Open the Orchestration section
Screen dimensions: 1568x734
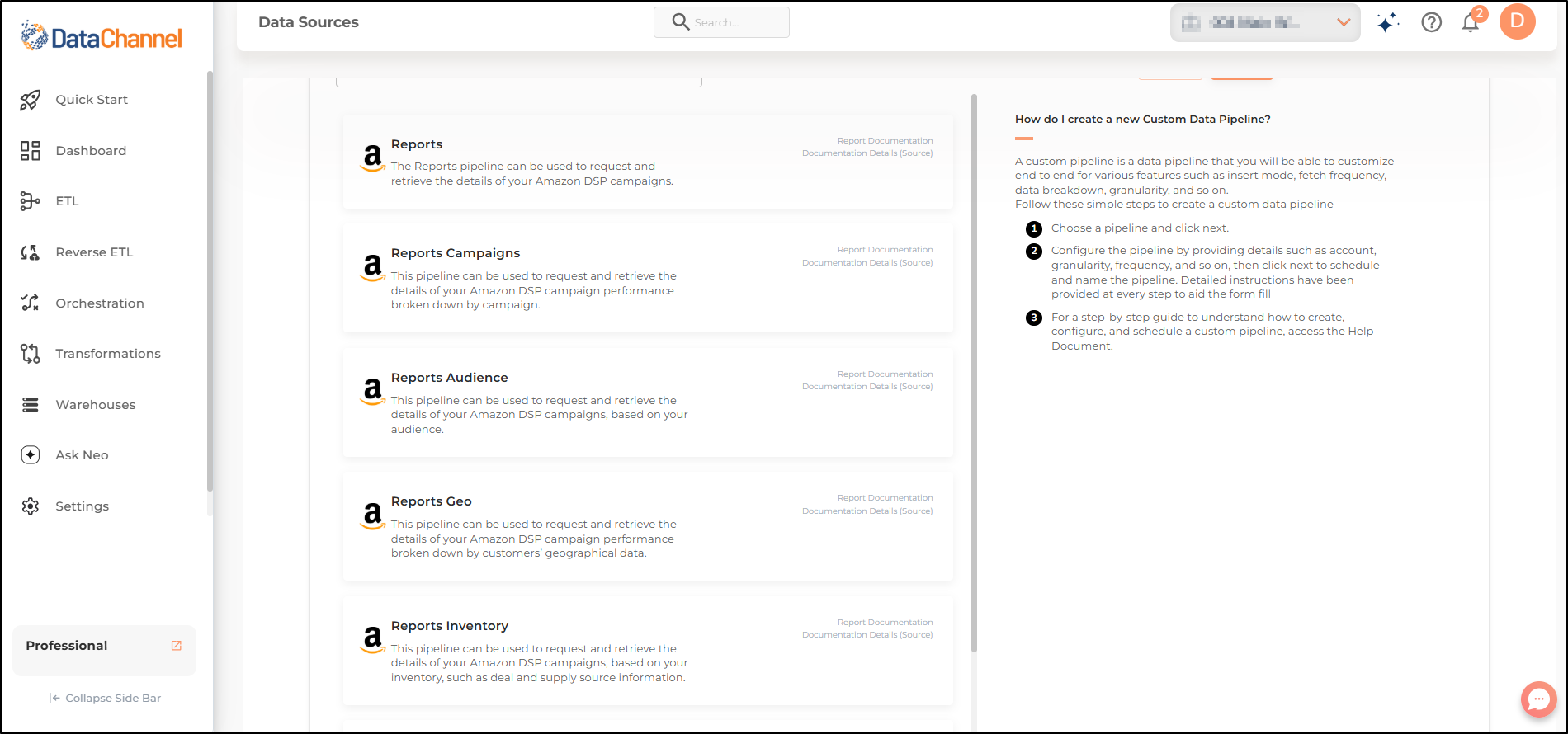coord(100,303)
